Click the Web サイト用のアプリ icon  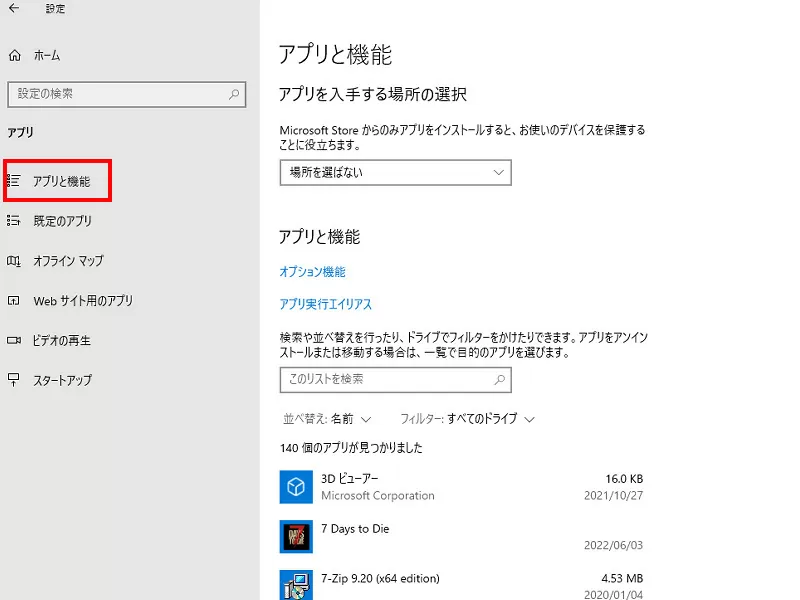coord(14,301)
